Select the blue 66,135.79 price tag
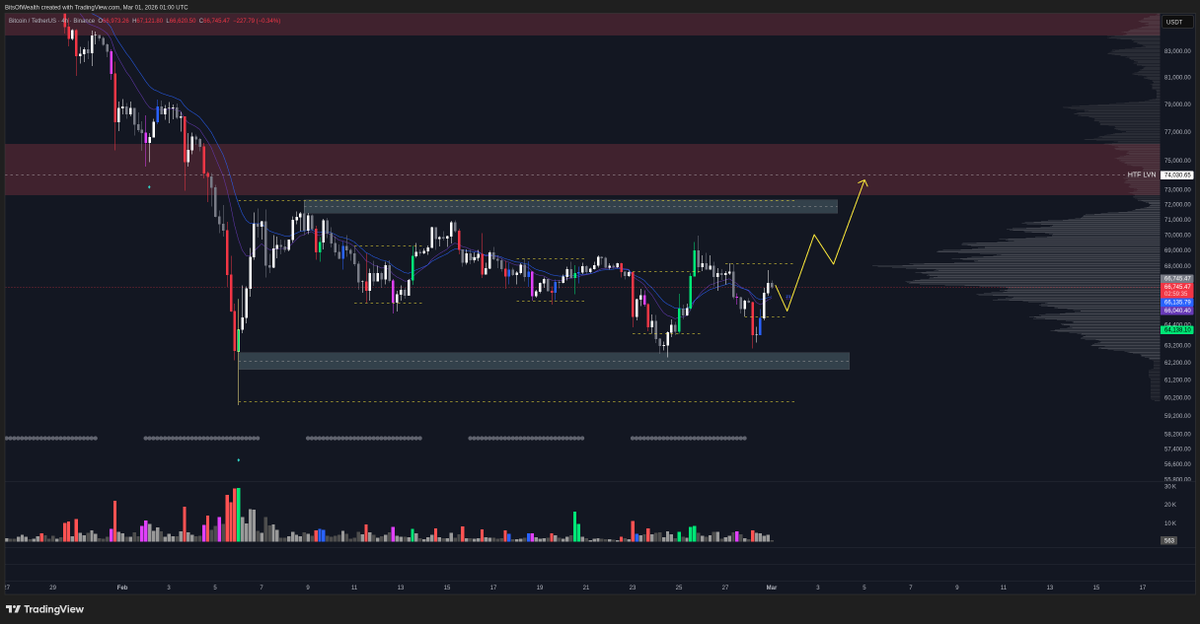Screen dimensions: 1200x624 [x=1175, y=301]
